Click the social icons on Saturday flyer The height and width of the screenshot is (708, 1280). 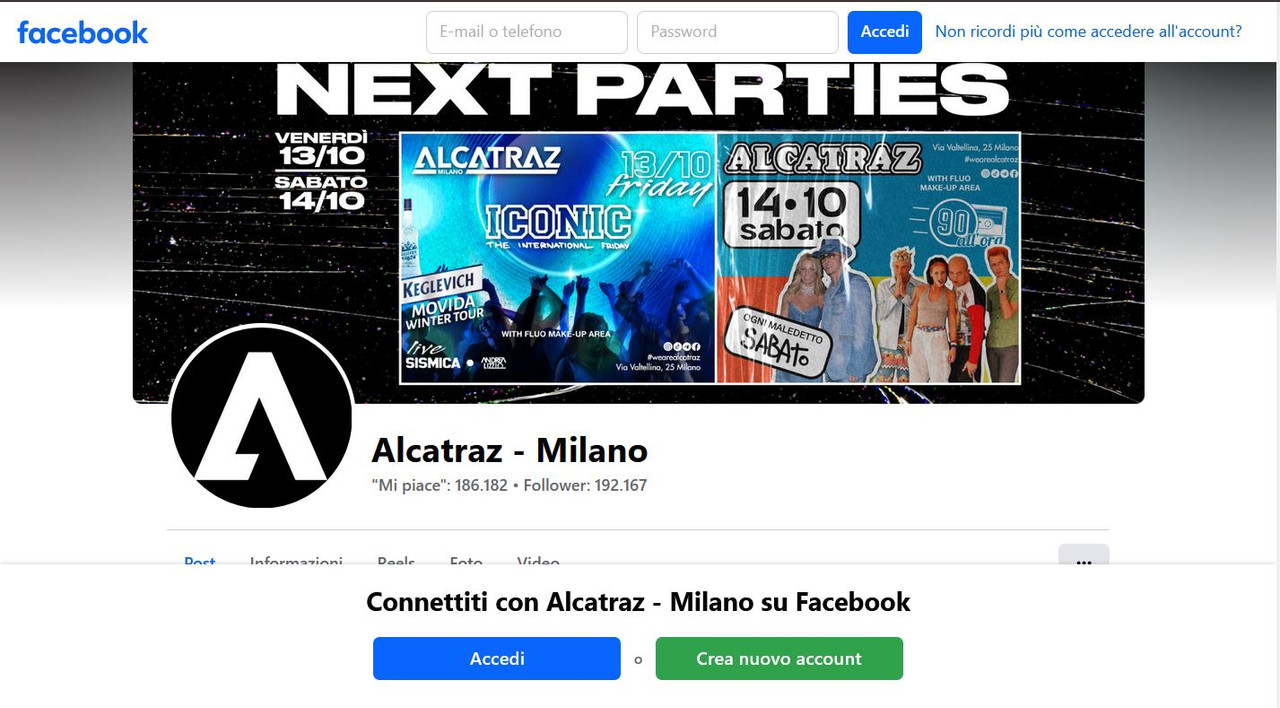tap(999, 173)
